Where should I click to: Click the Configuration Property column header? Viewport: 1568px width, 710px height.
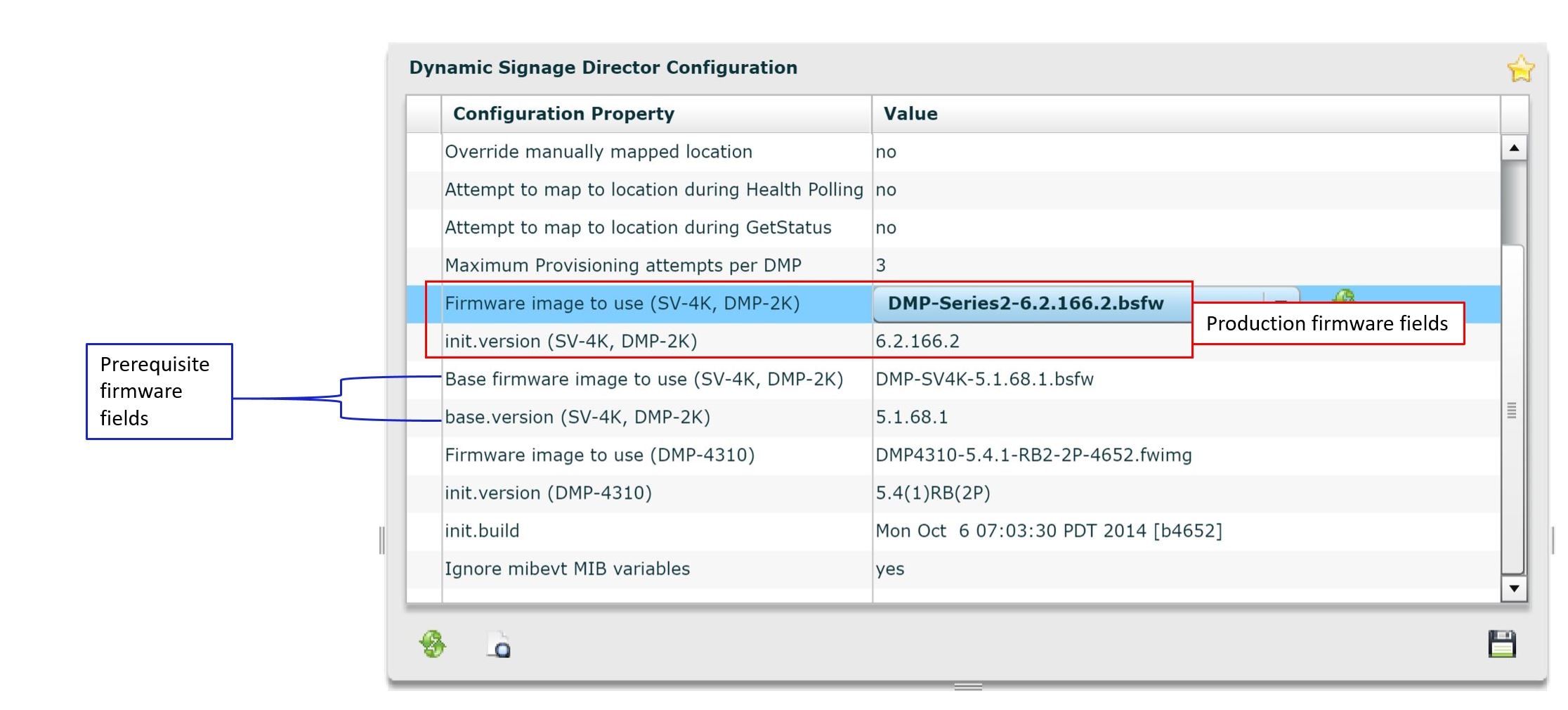pos(656,114)
